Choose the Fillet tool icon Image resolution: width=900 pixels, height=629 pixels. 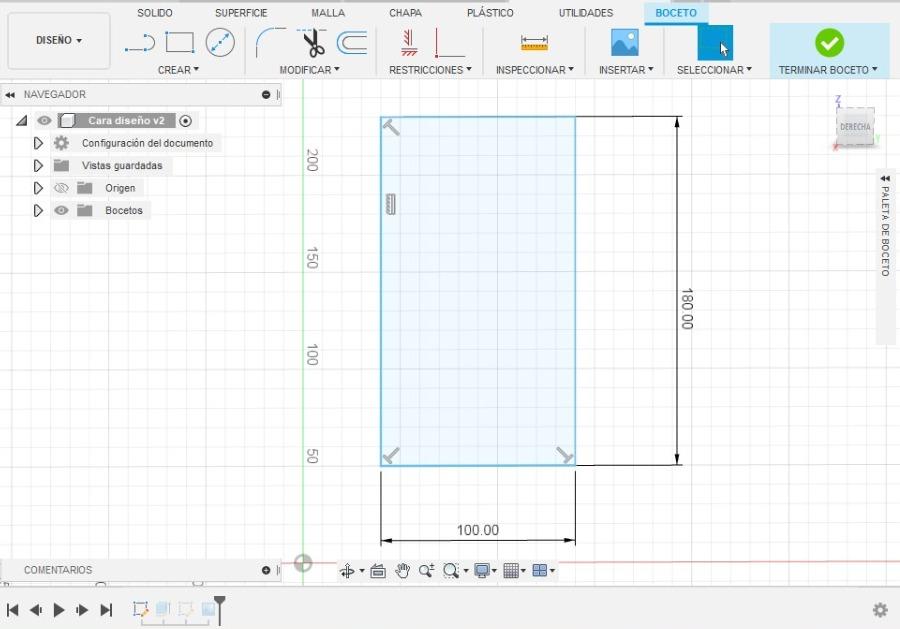270,42
